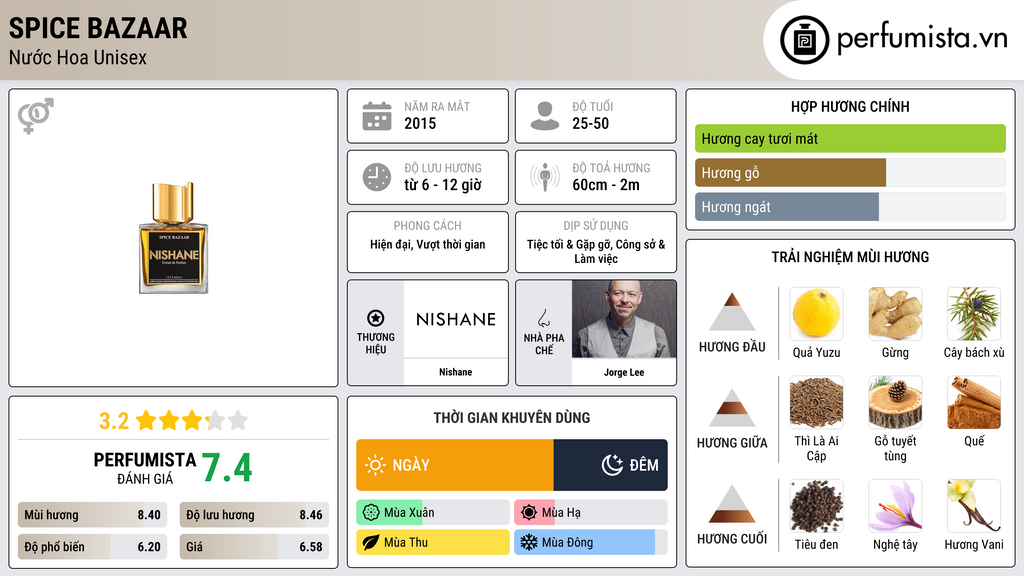Click the age range 25-50
The height and width of the screenshot is (576, 1024).
pyautogui.click(x=590, y=123)
